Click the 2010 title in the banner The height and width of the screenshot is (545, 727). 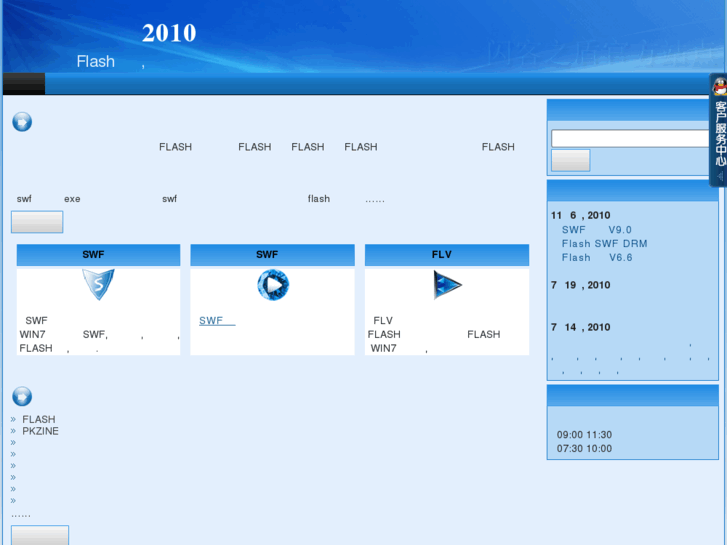click(x=169, y=33)
